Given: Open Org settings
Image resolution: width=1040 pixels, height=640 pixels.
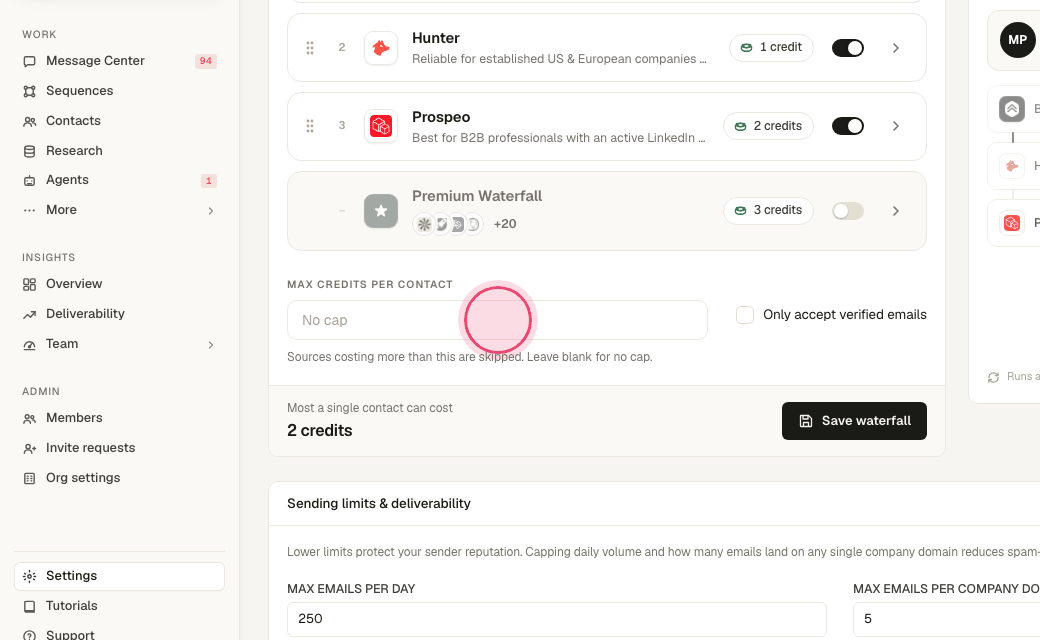Looking at the screenshot, I should 119,478.
